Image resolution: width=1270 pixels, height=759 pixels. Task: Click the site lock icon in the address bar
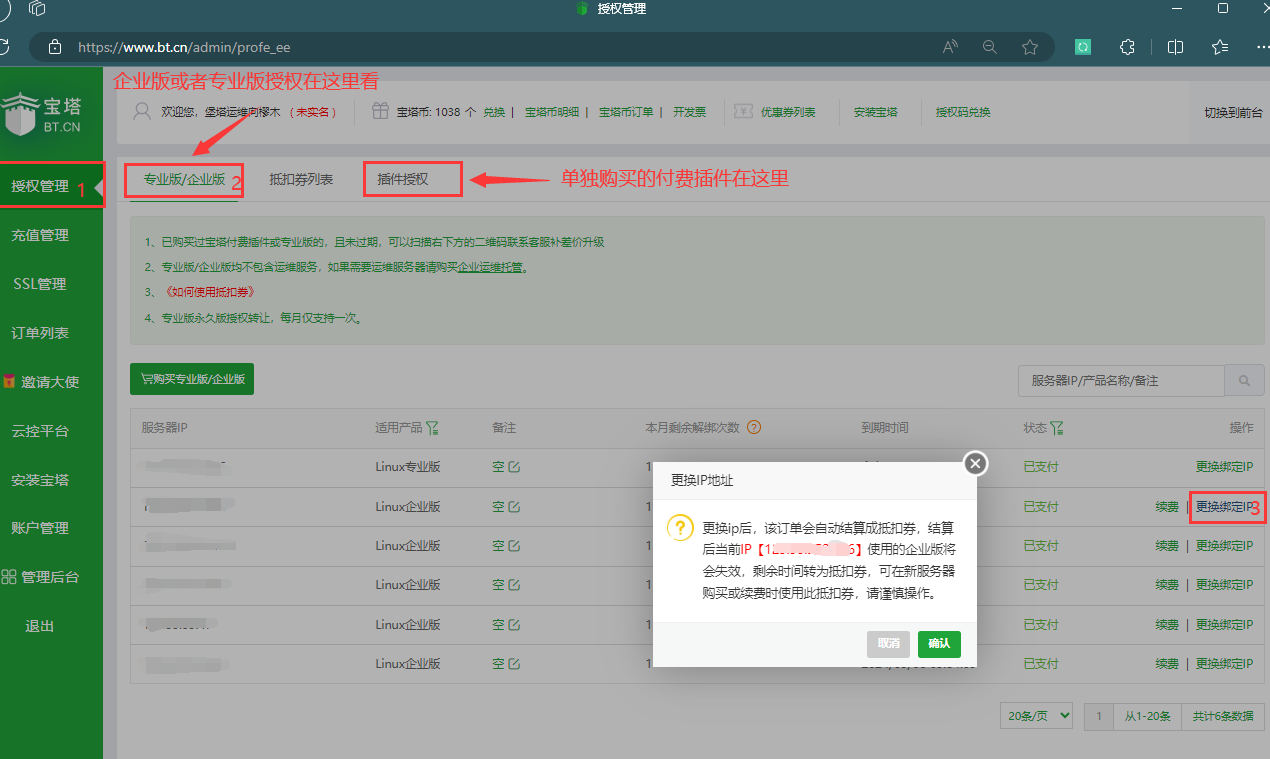[55, 46]
